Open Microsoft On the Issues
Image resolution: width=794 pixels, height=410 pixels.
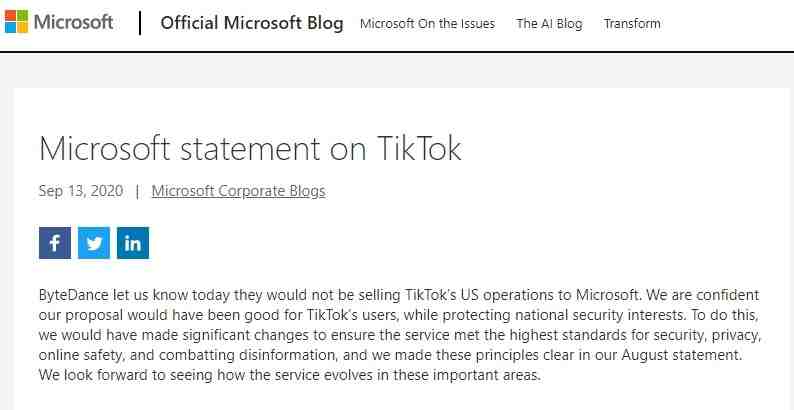click(427, 23)
